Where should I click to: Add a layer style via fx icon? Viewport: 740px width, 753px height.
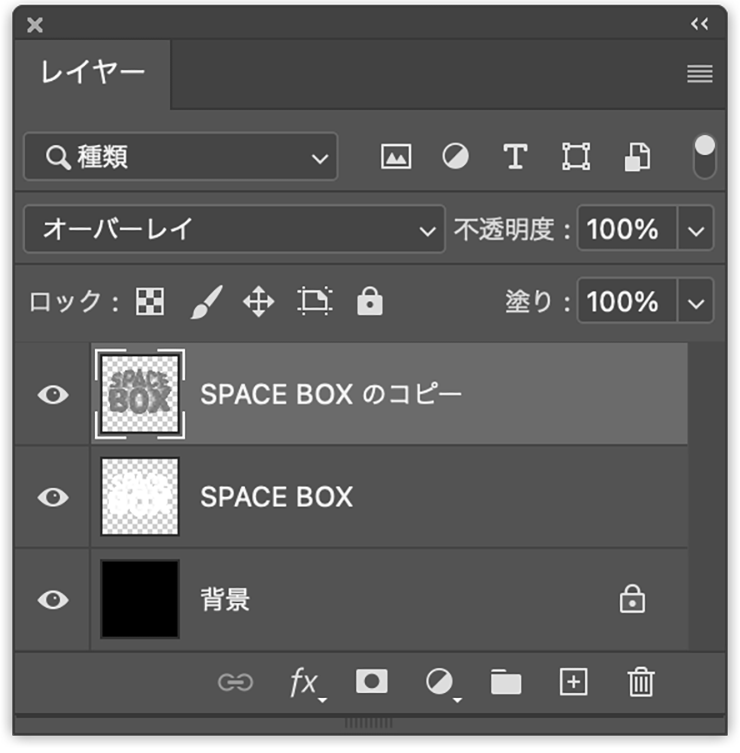(304, 683)
